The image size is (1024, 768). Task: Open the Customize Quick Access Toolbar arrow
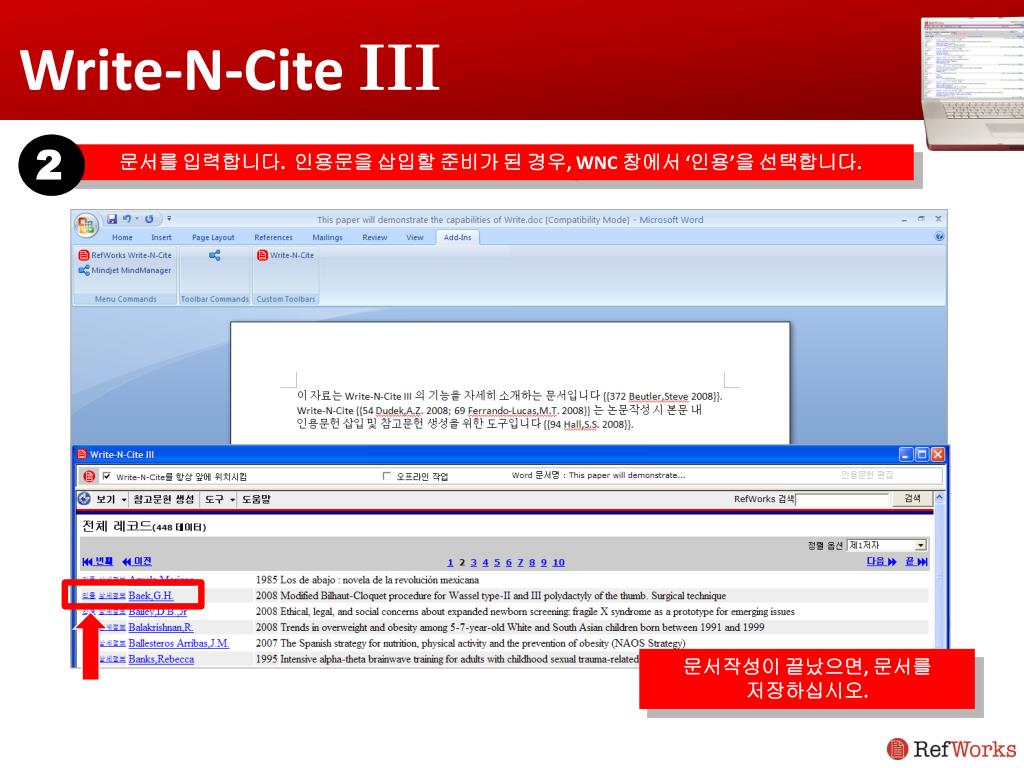pos(169,219)
